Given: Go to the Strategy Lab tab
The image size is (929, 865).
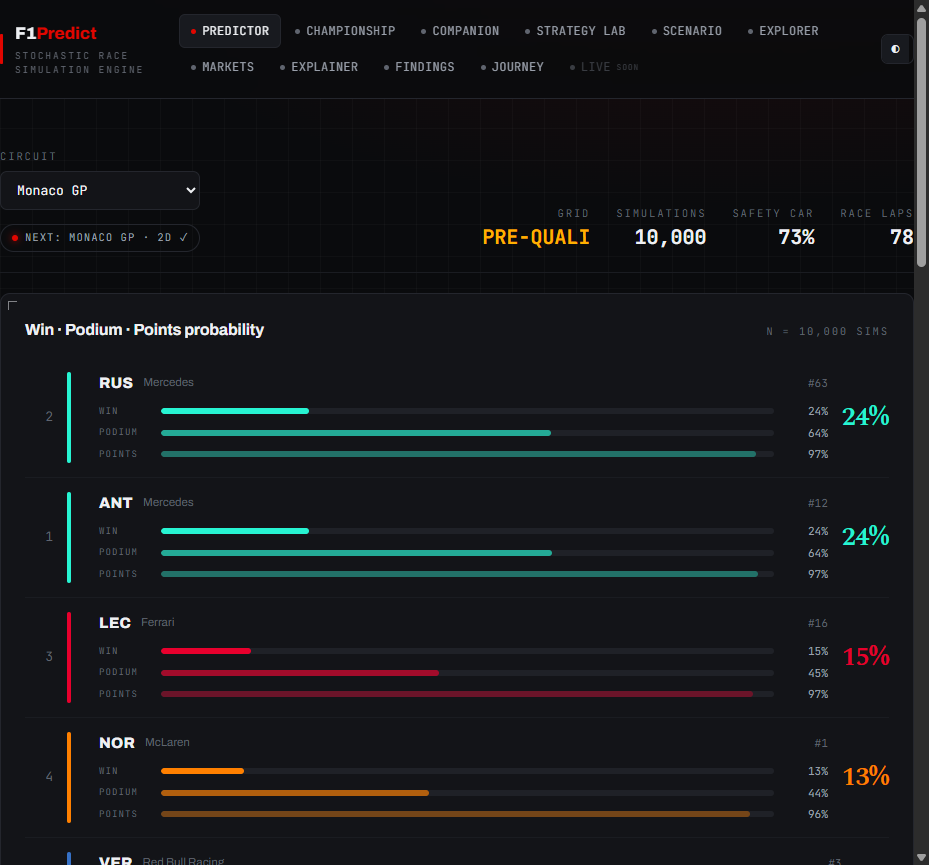Looking at the screenshot, I should click(x=575, y=31).
